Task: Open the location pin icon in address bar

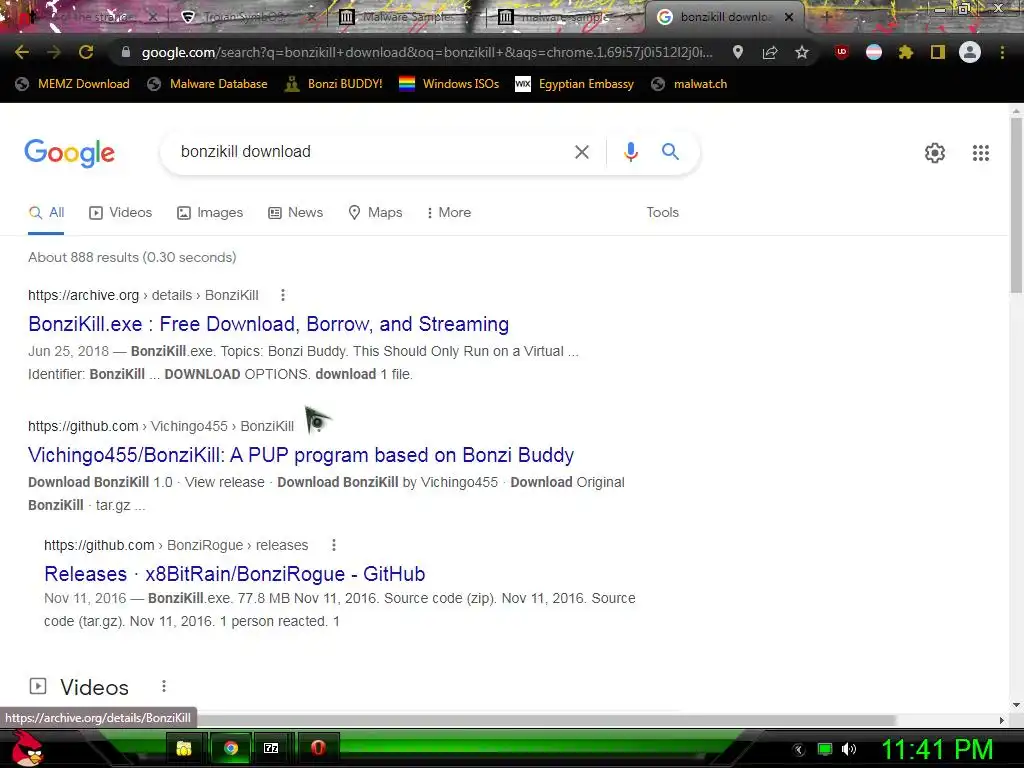Action: [738, 52]
